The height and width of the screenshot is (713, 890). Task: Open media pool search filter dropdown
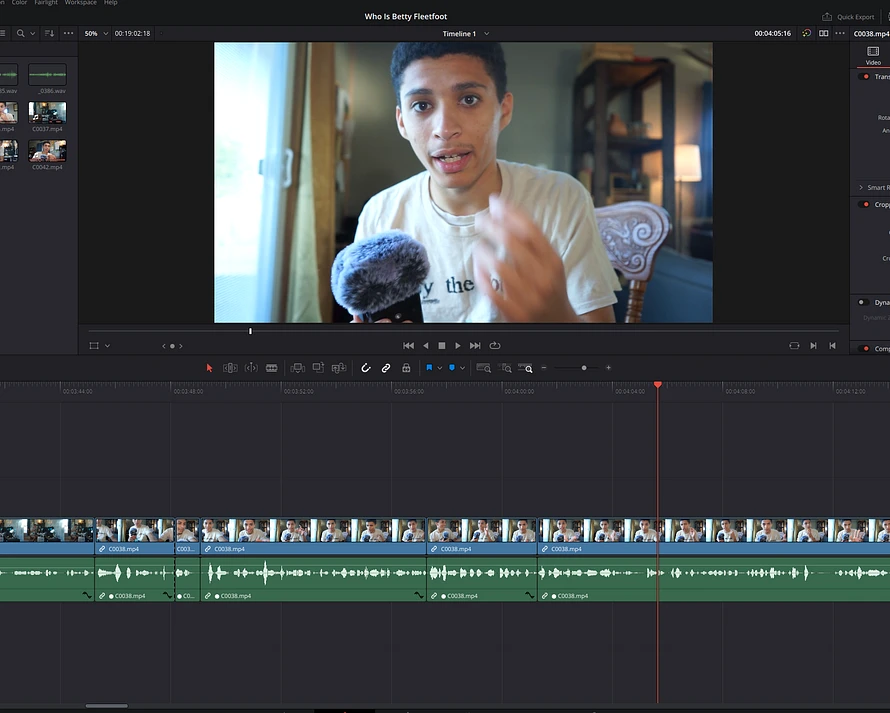pos(32,33)
